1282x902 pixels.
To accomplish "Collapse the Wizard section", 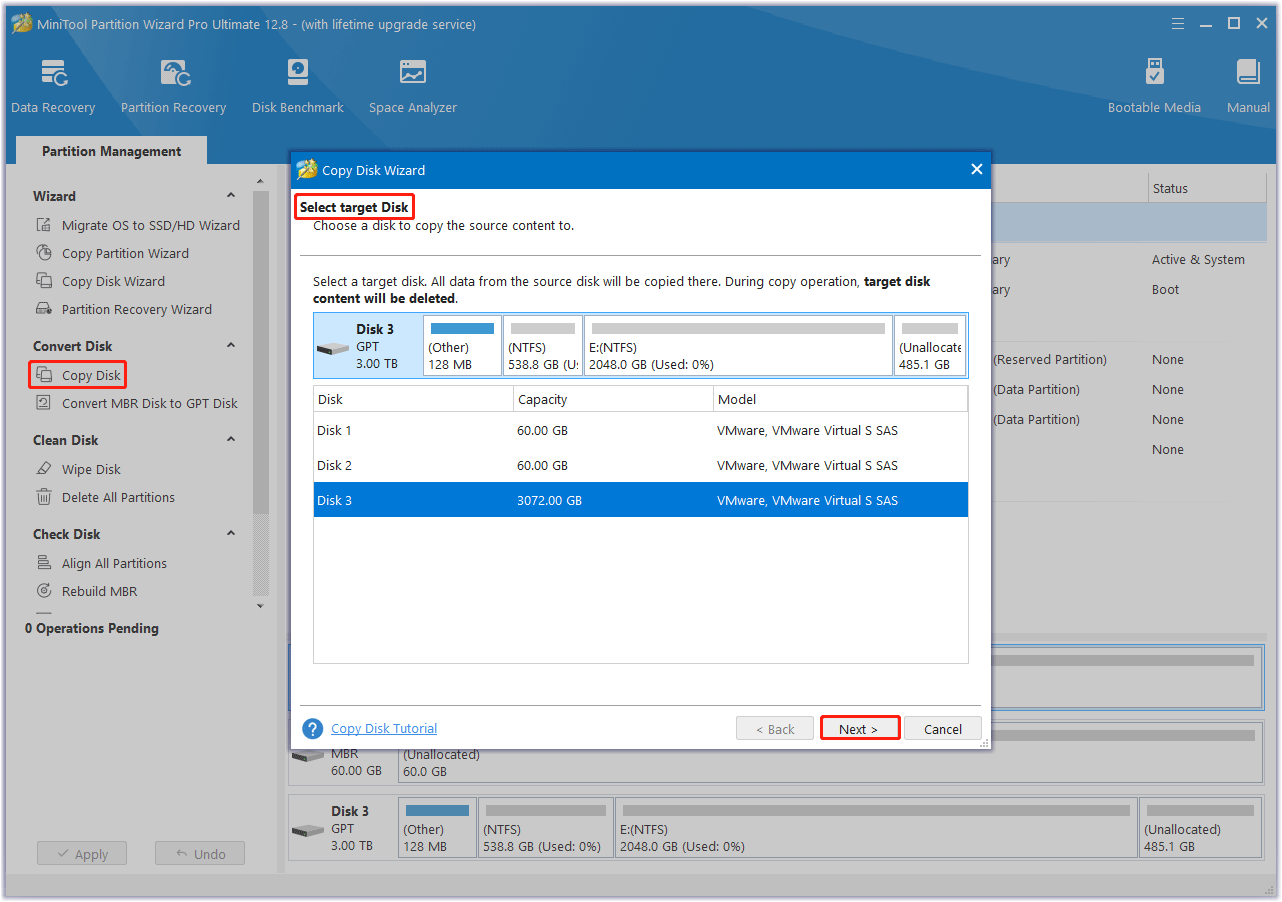I will pos(230,195).
